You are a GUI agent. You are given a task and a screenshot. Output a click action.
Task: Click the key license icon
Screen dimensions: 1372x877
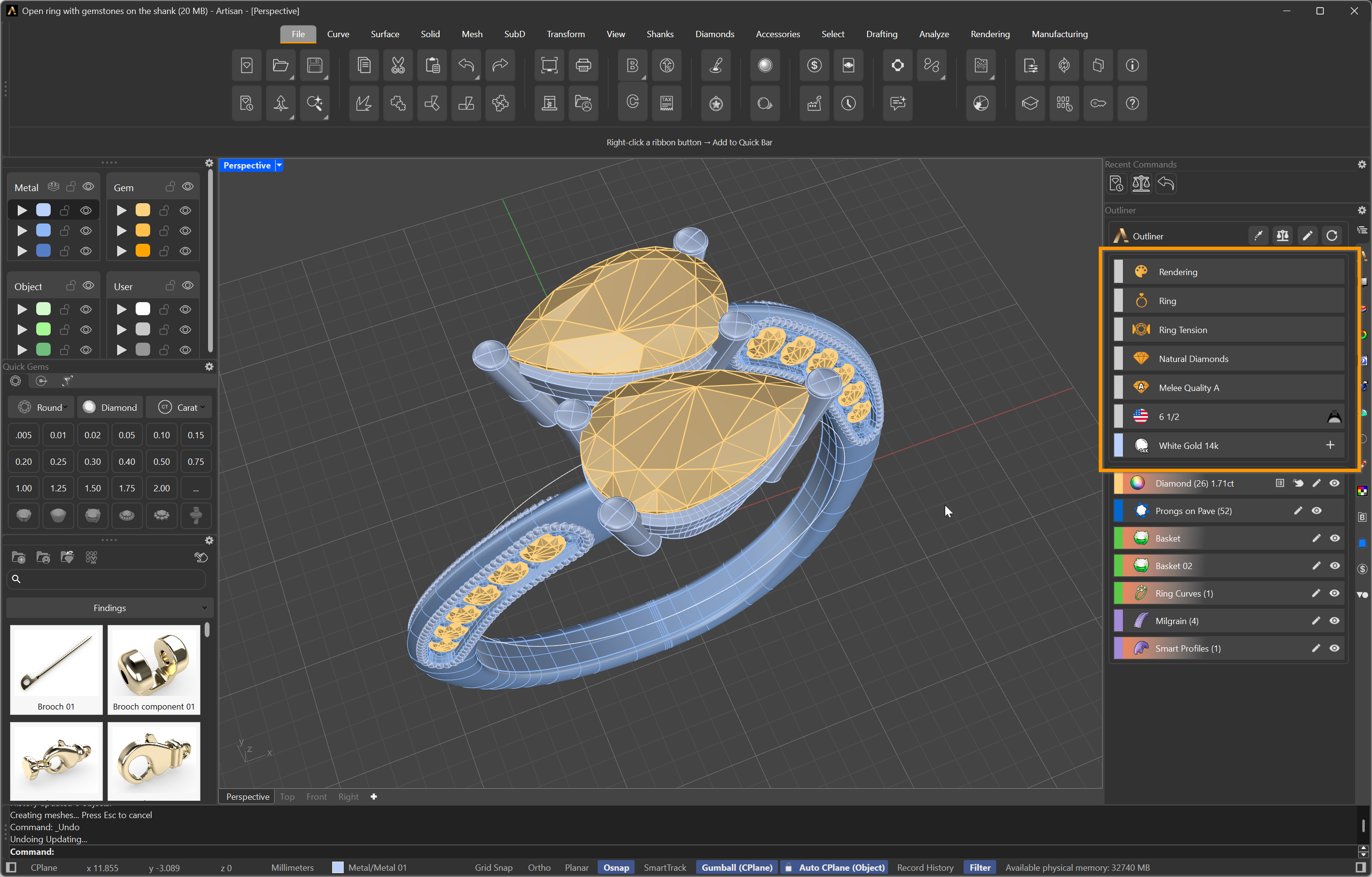pos(1098,104)
